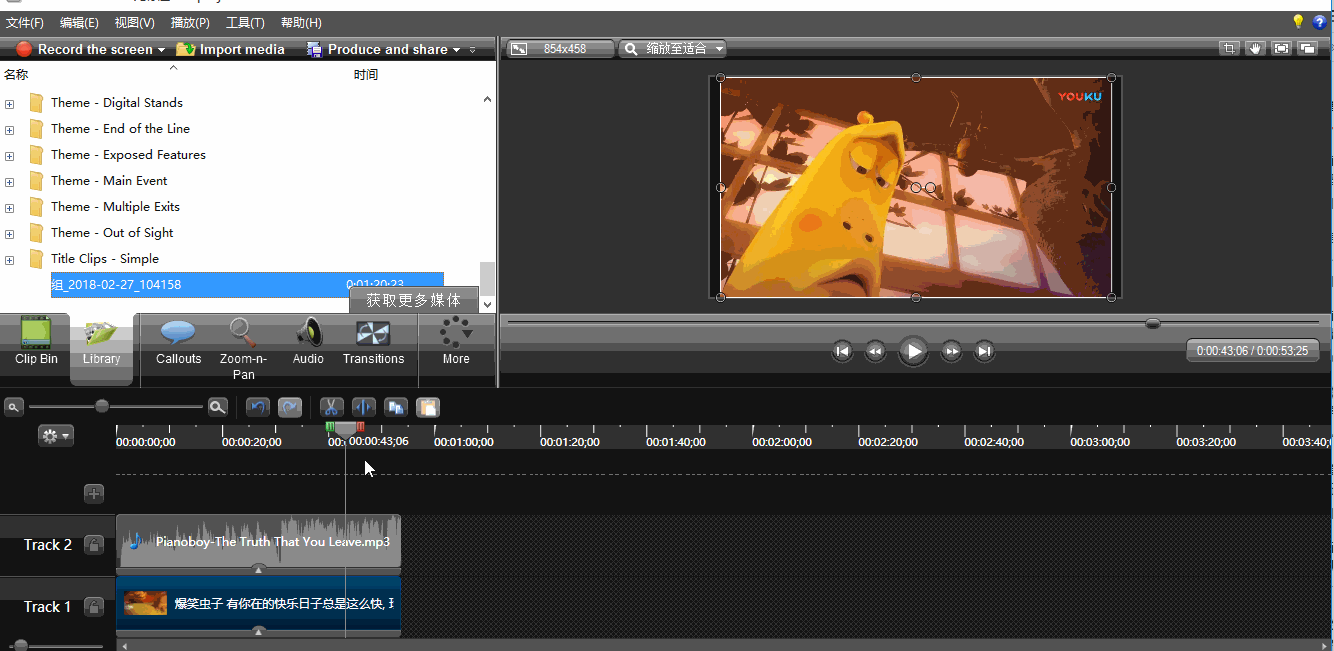Click the rewind step-back button
The height and width of the screenshot is (651, 1334).
[875, 351]
